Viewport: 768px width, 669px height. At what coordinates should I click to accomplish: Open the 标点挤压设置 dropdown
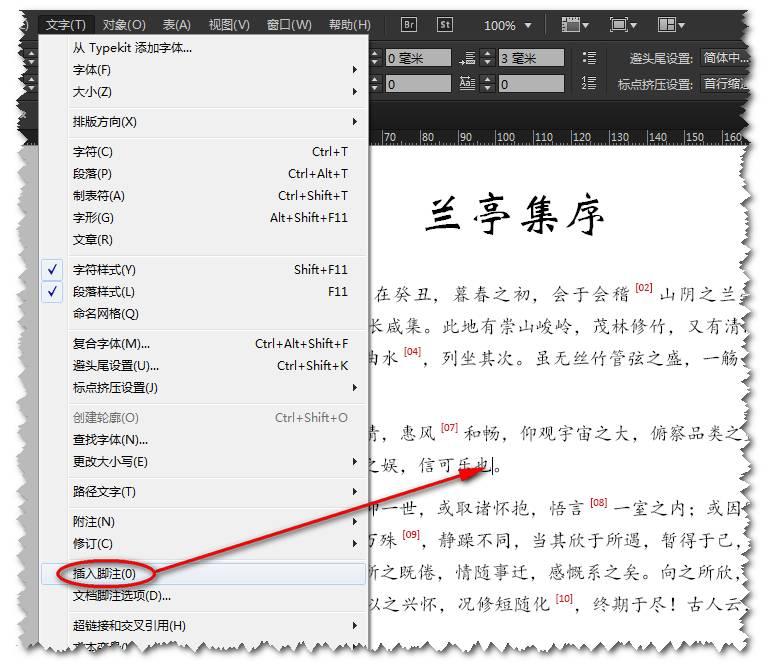[724, 84]
